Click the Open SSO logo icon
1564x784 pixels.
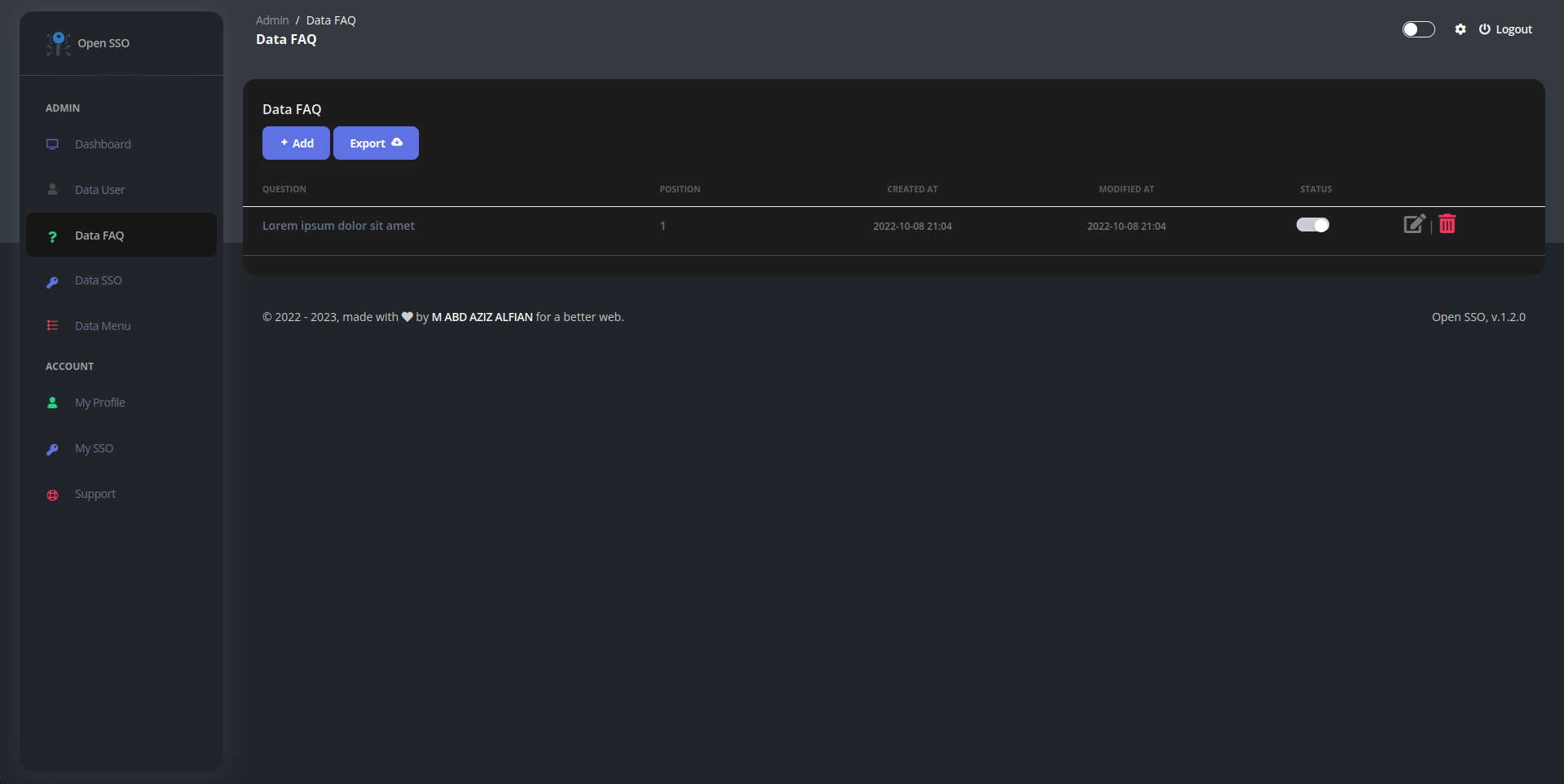click(58, 43)
